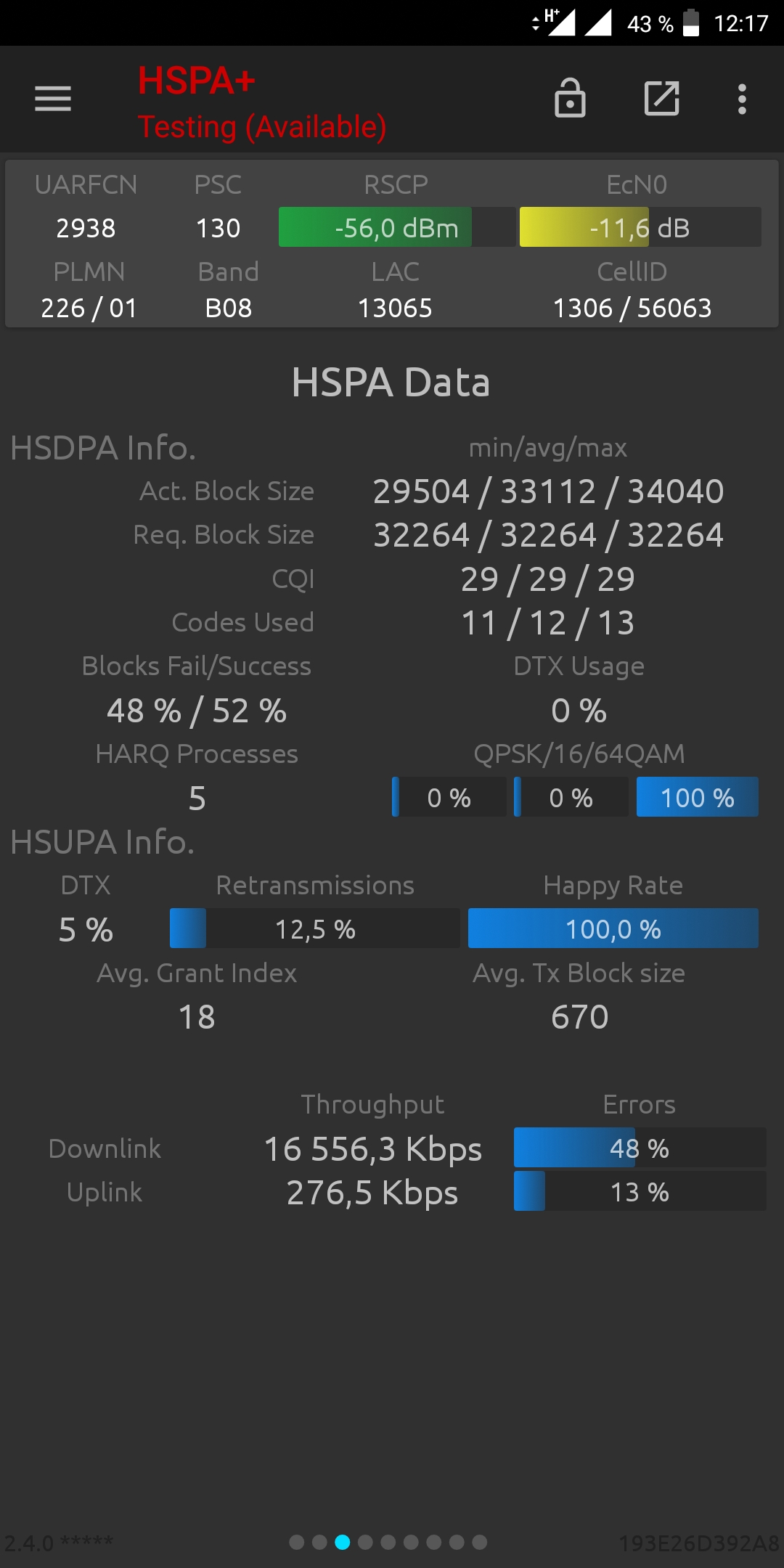The image size is (784, 1568).
Task: Open the three-dot overflow menu
Action: point(742,99)
